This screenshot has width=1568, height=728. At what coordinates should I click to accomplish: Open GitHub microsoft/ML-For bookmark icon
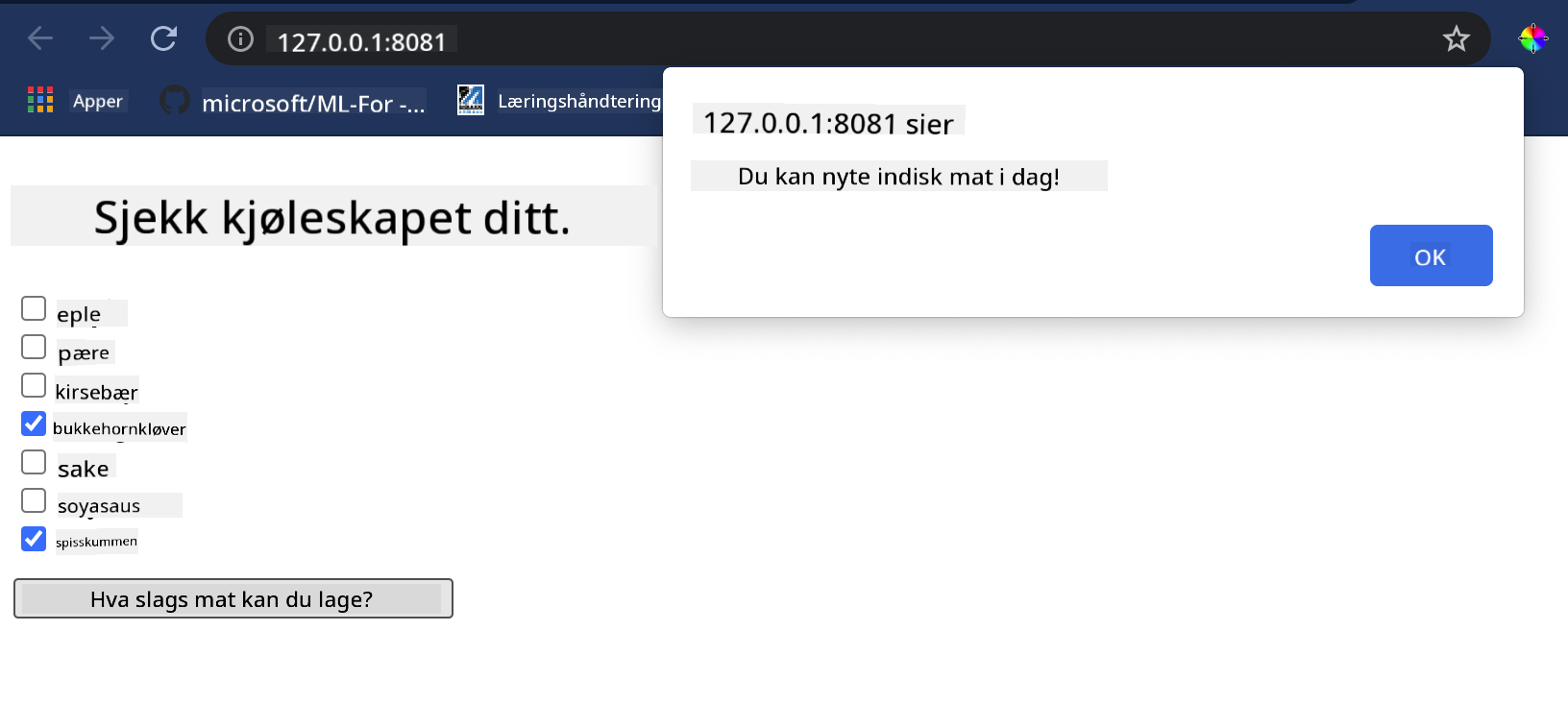pyautogui.click(x=175, y=100)
